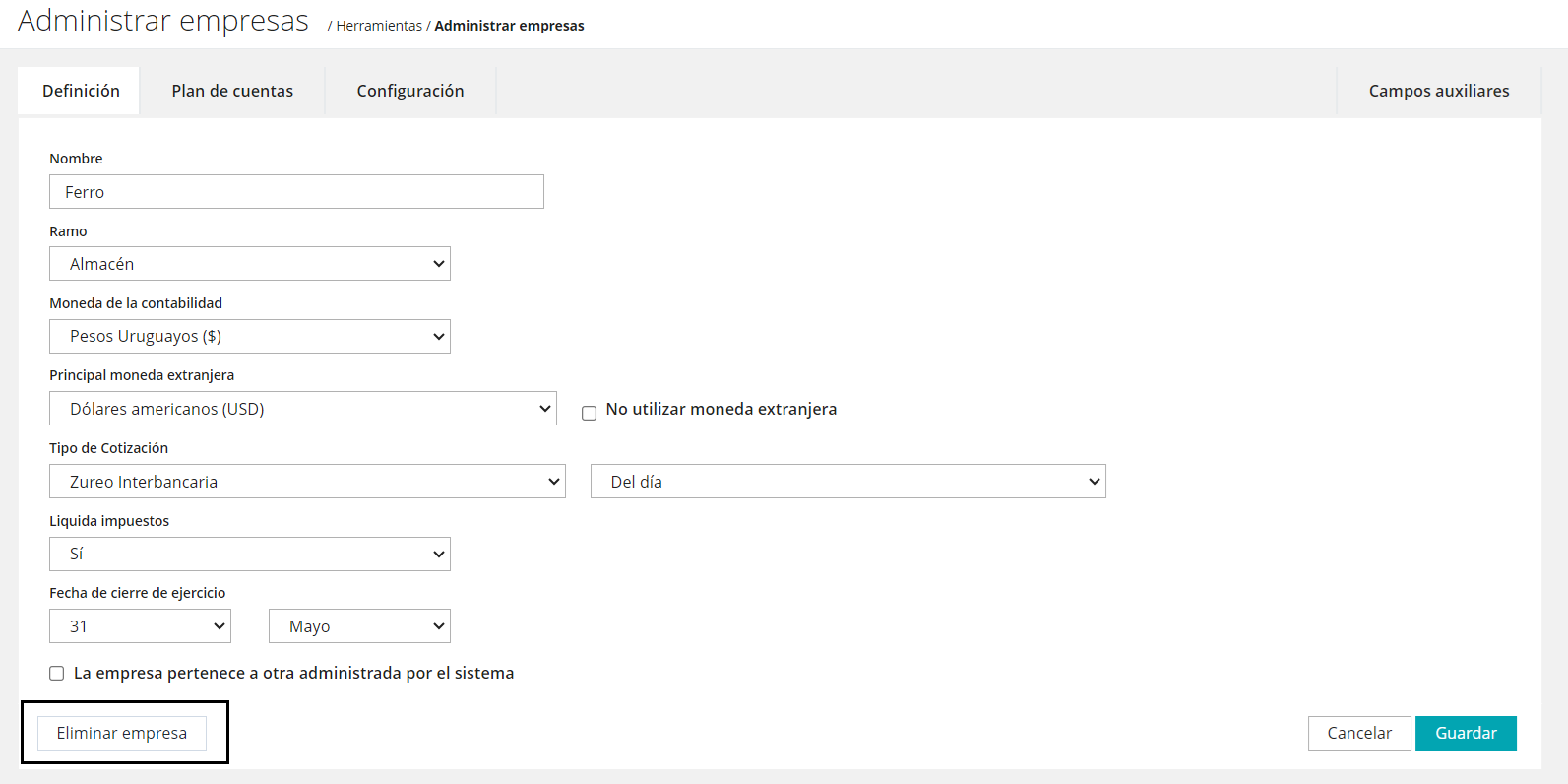Open the Plan de cuentas tab
Image resolution: width=1568 pixels, height=784 pixels.
tap(232, 91)
